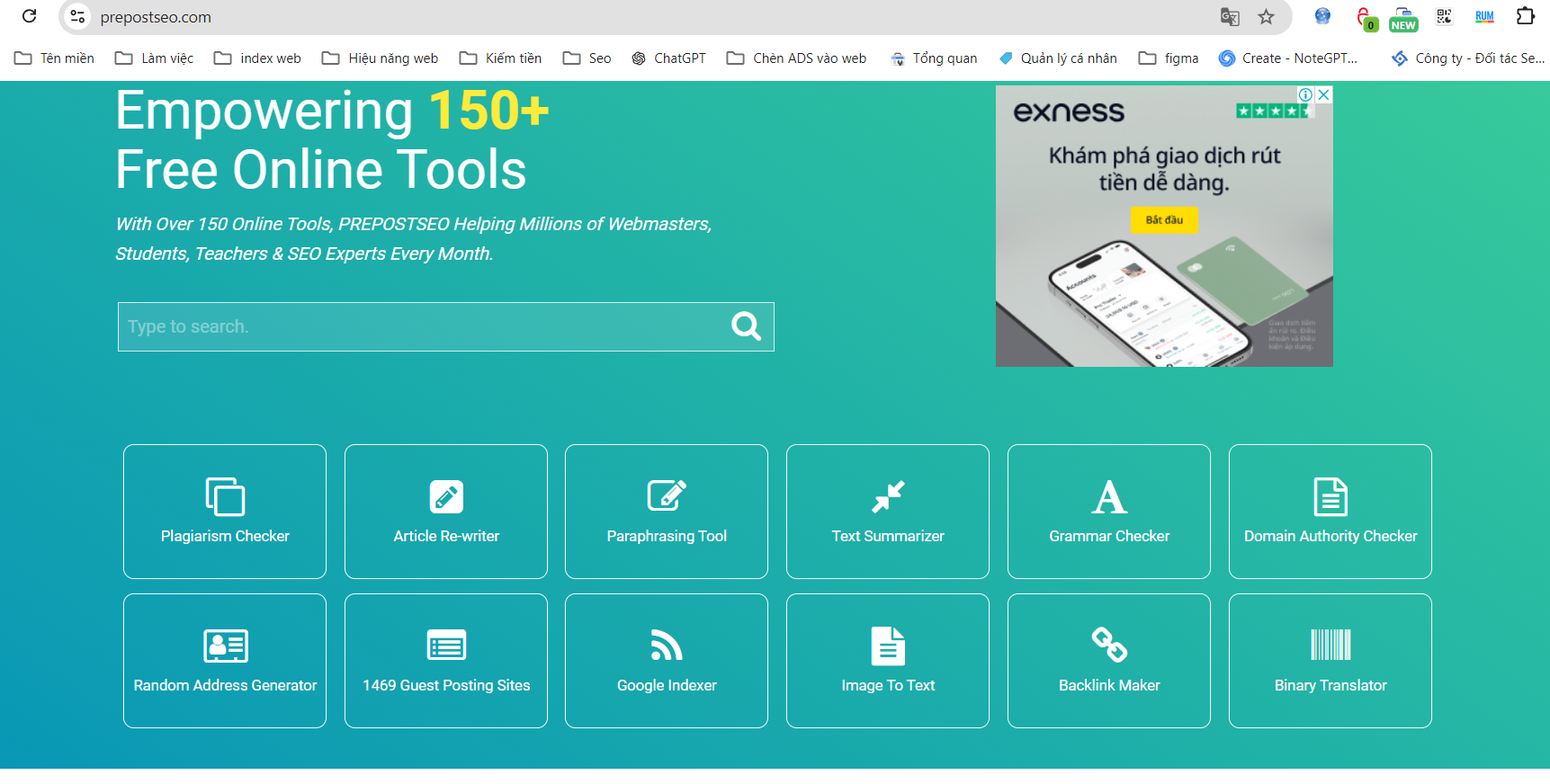Open the Plagiarism Checker tool card
This screenshot has height=784, width=1550.
point(225,511)
